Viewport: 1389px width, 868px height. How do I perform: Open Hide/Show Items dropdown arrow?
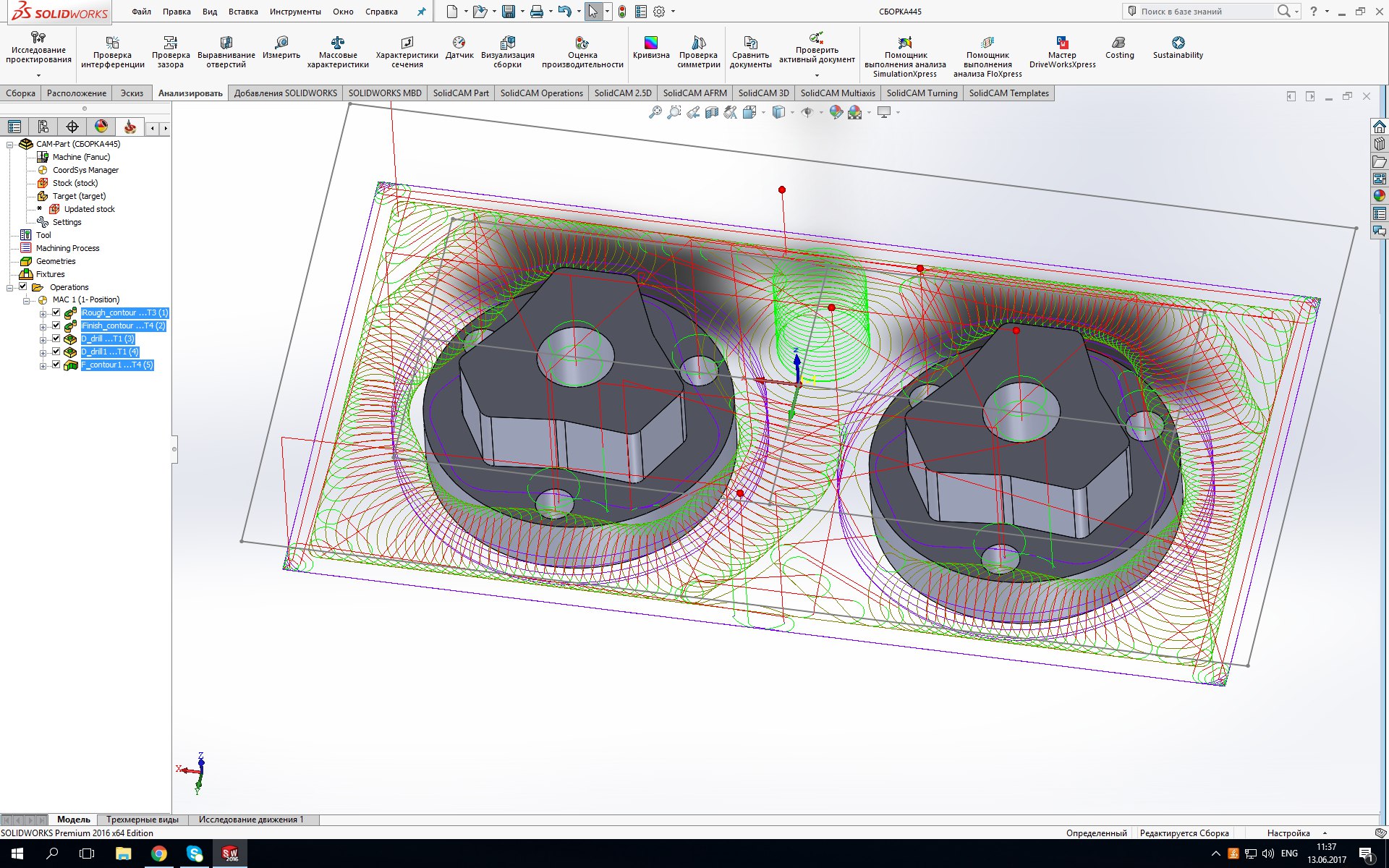pos(821,112)
